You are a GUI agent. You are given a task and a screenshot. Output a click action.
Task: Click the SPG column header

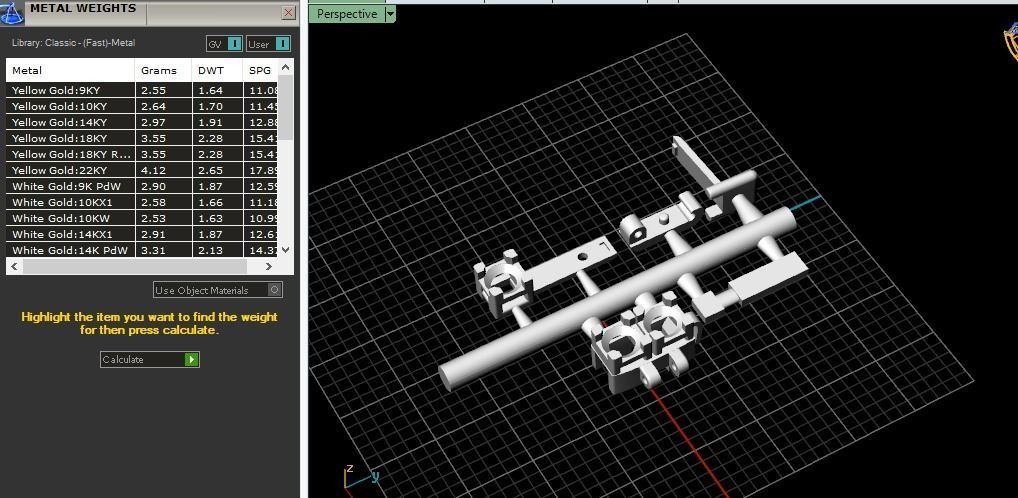coord(260,70)
